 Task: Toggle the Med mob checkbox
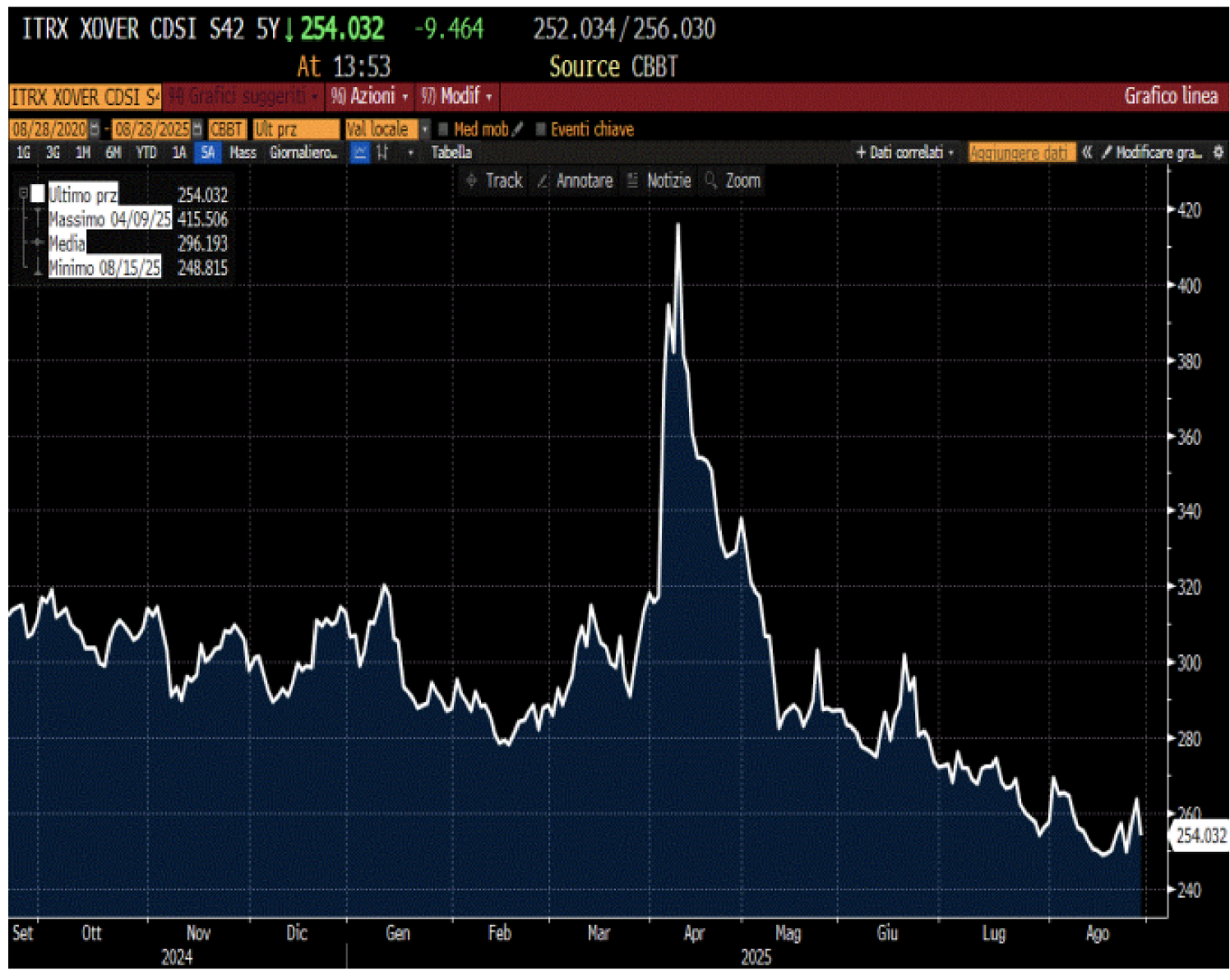point(443,129)
